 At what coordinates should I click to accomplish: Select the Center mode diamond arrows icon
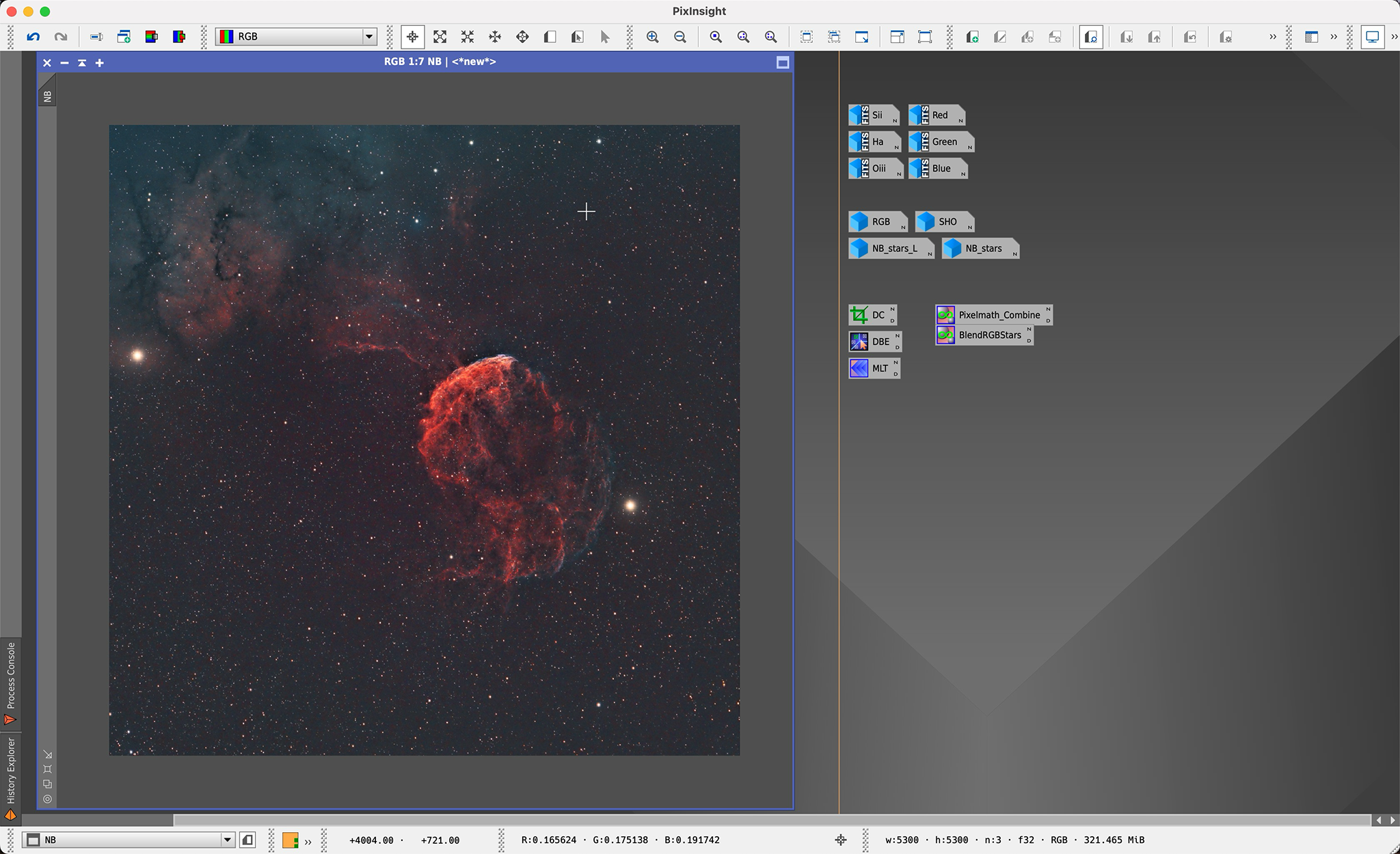[522, 37]
